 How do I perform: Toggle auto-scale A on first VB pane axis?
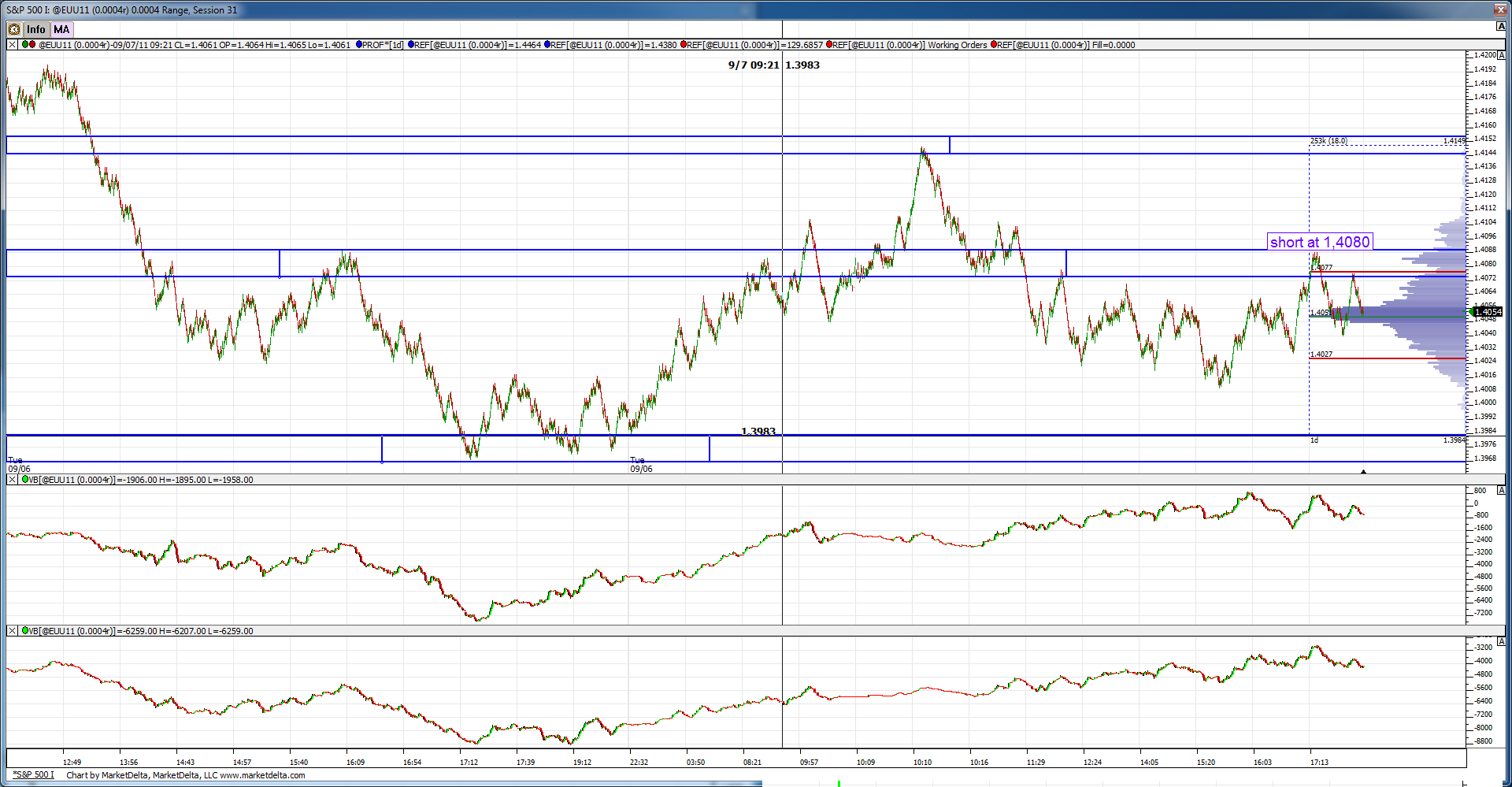[x=1501, y=491]
